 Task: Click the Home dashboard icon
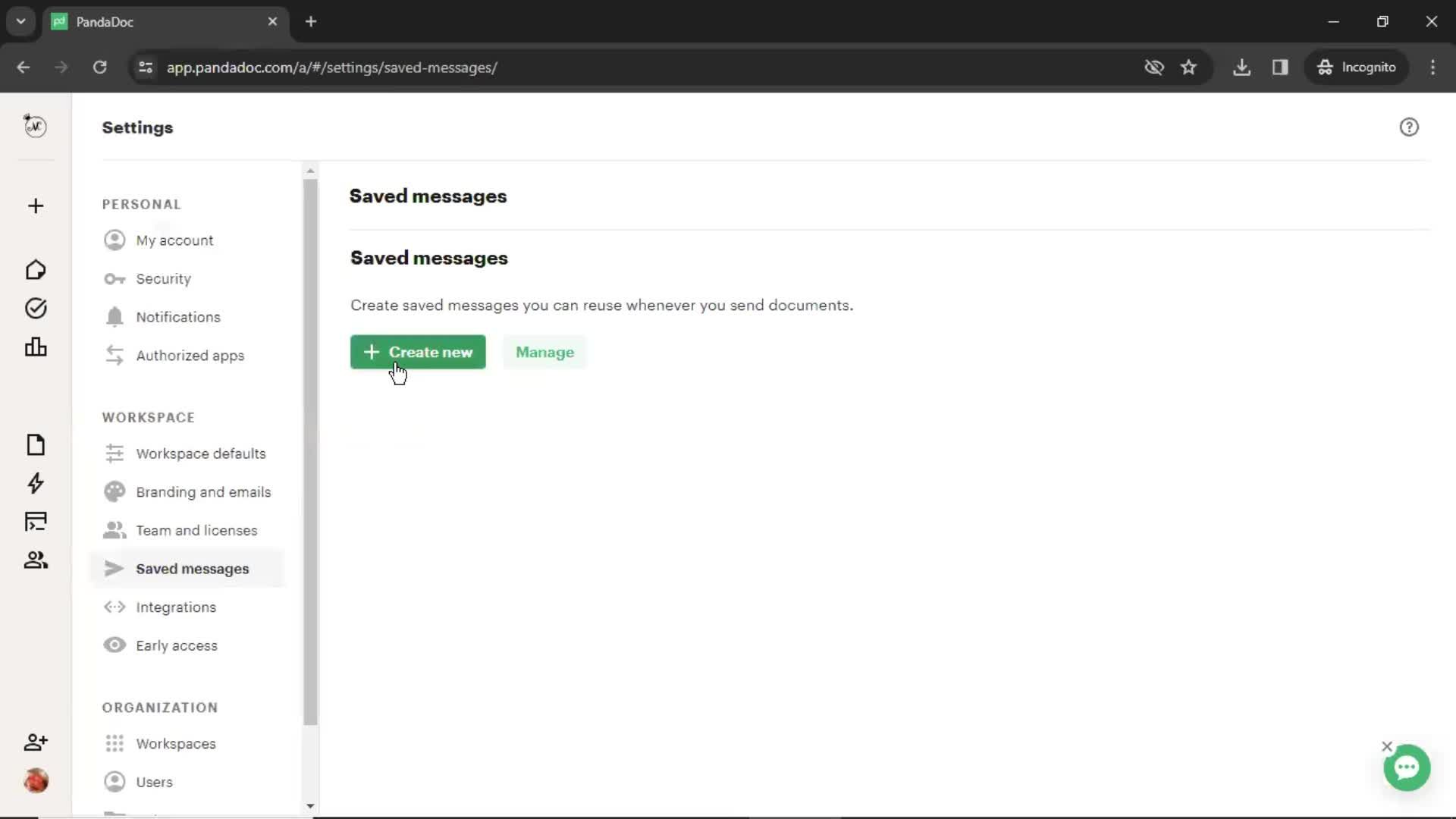tap(35, 269)
